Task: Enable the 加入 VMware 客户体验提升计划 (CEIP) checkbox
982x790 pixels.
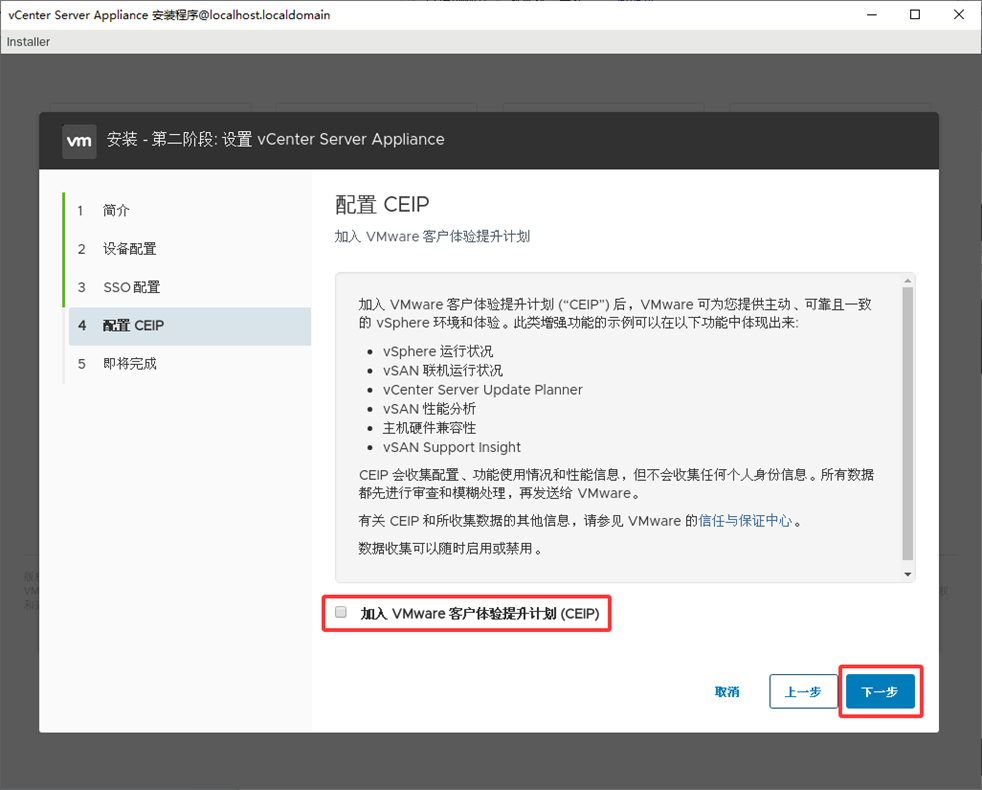Action: point(341,613)
